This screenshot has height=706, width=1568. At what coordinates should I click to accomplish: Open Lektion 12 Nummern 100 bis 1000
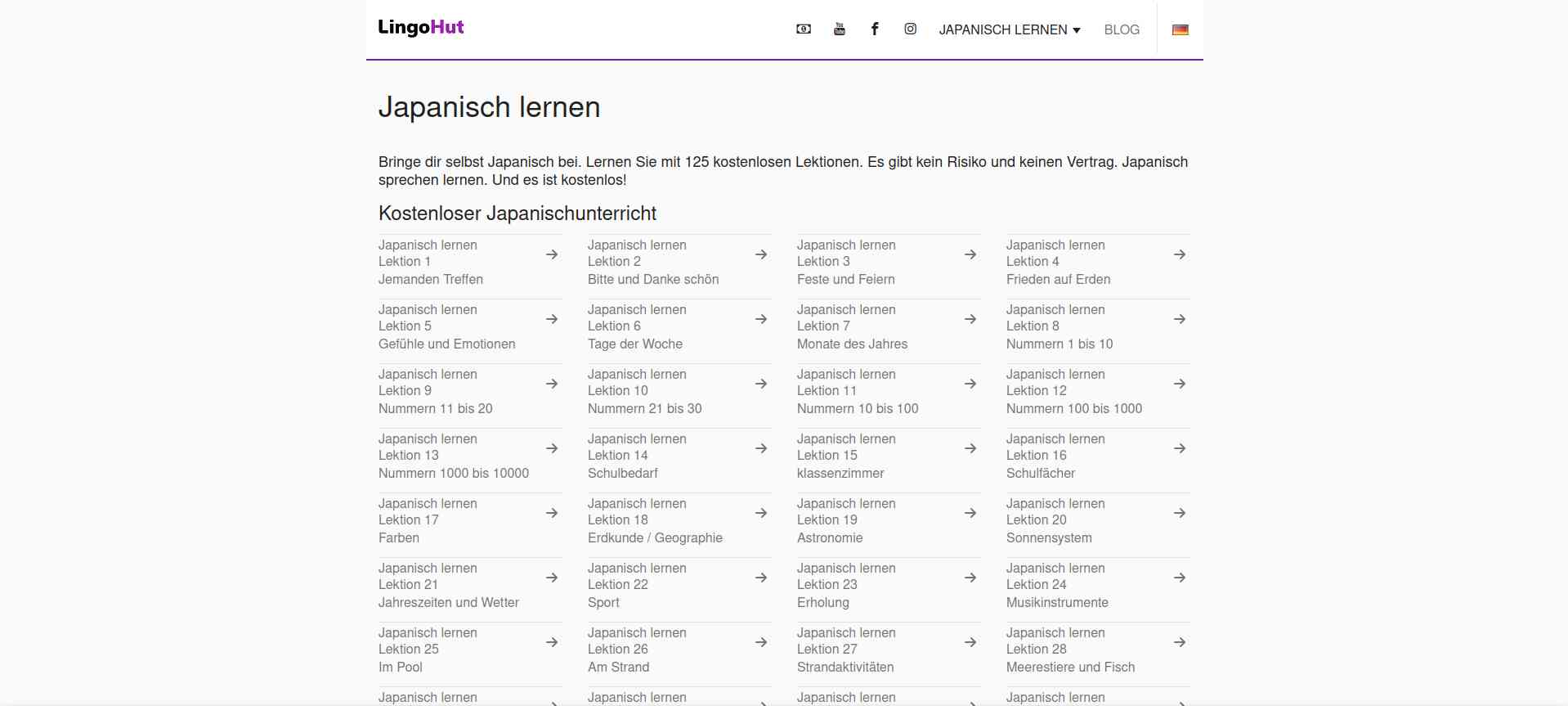pyautogui.click(x=1073, y=392)
